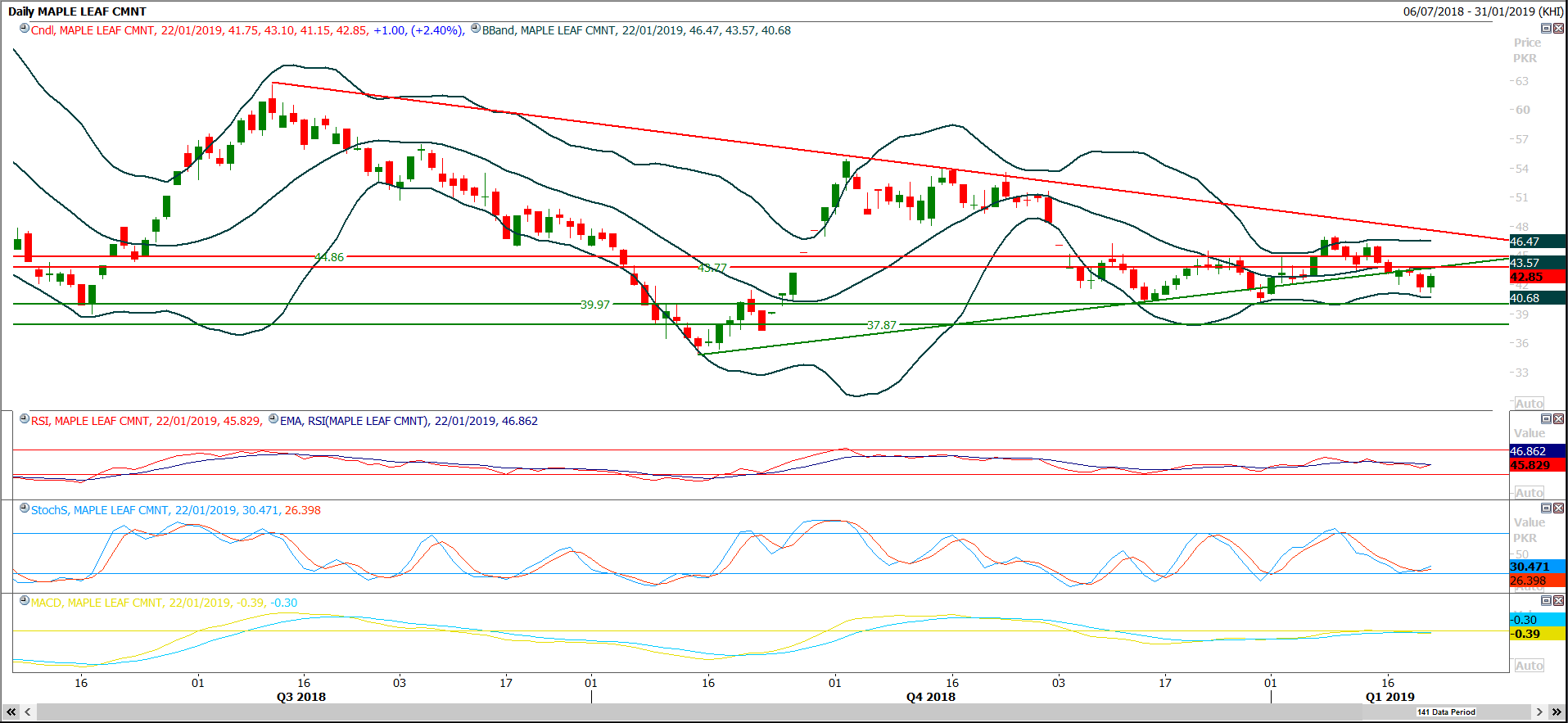Click the red 42.85 last price tag

click(x=1538, y=277)
